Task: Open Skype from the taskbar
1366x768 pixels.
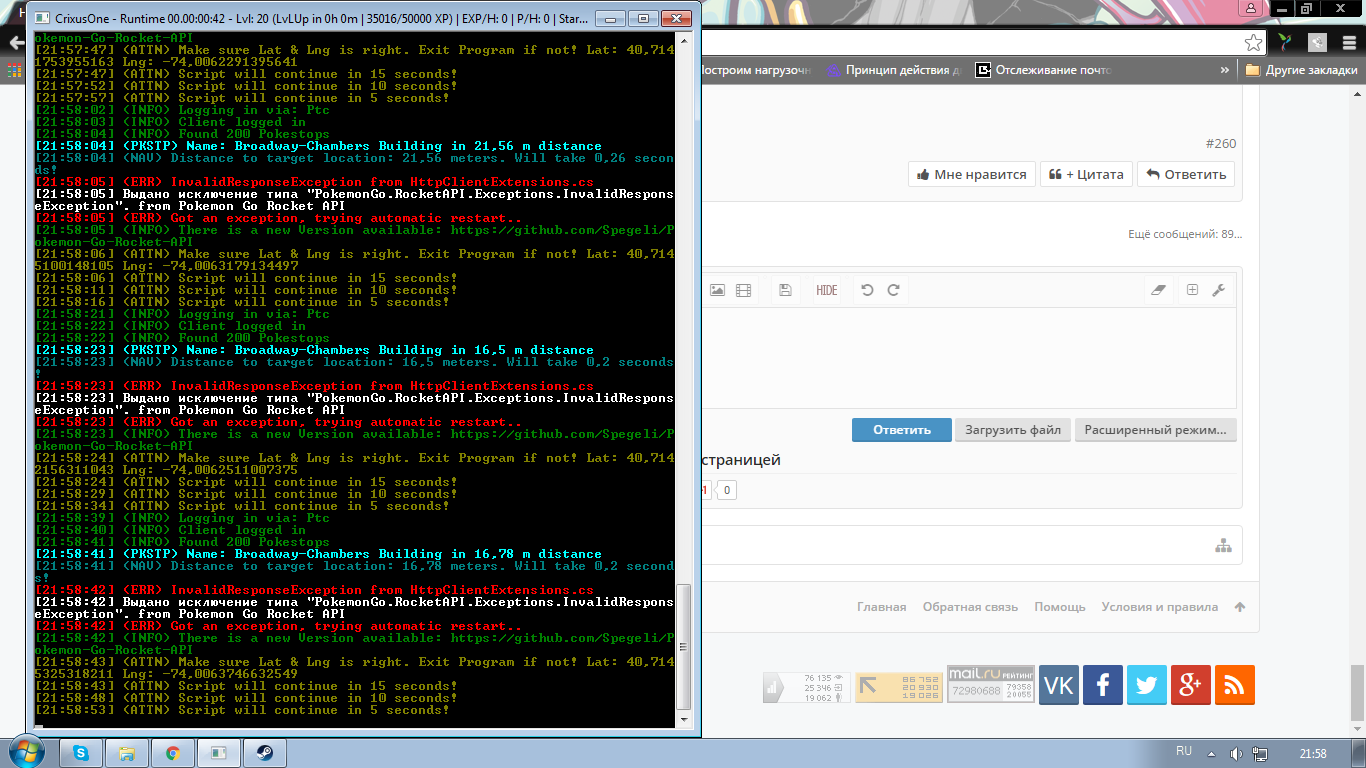Action: tap(82, 753)
